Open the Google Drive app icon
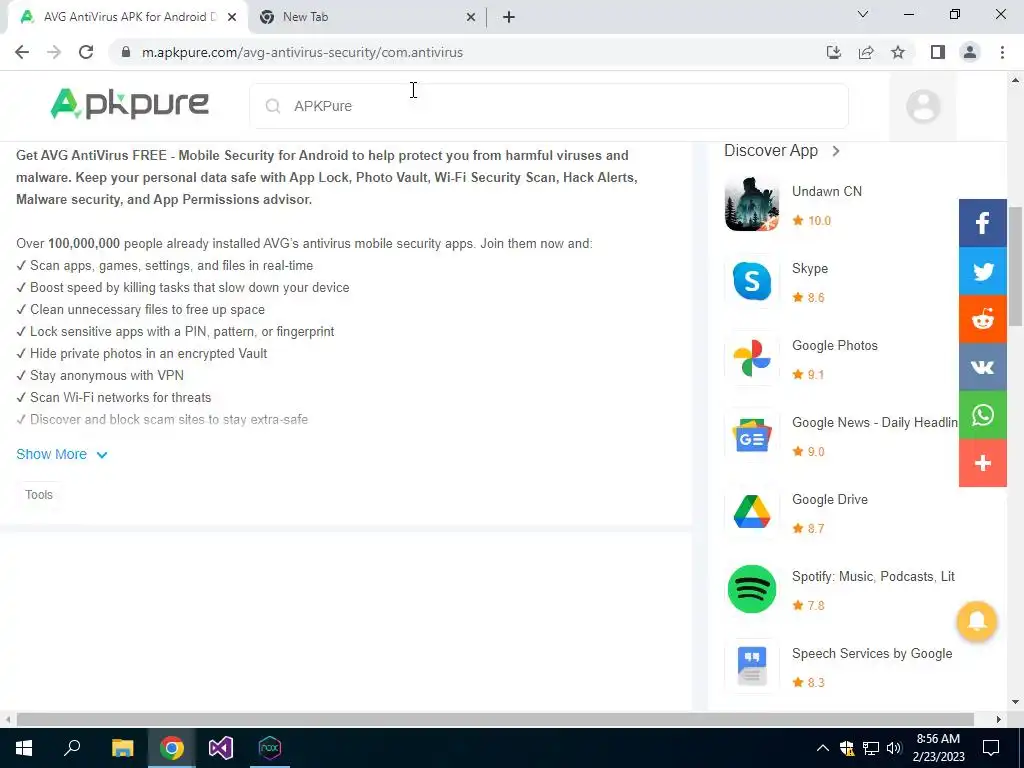The image size is (1024, 768). (752, 512)
